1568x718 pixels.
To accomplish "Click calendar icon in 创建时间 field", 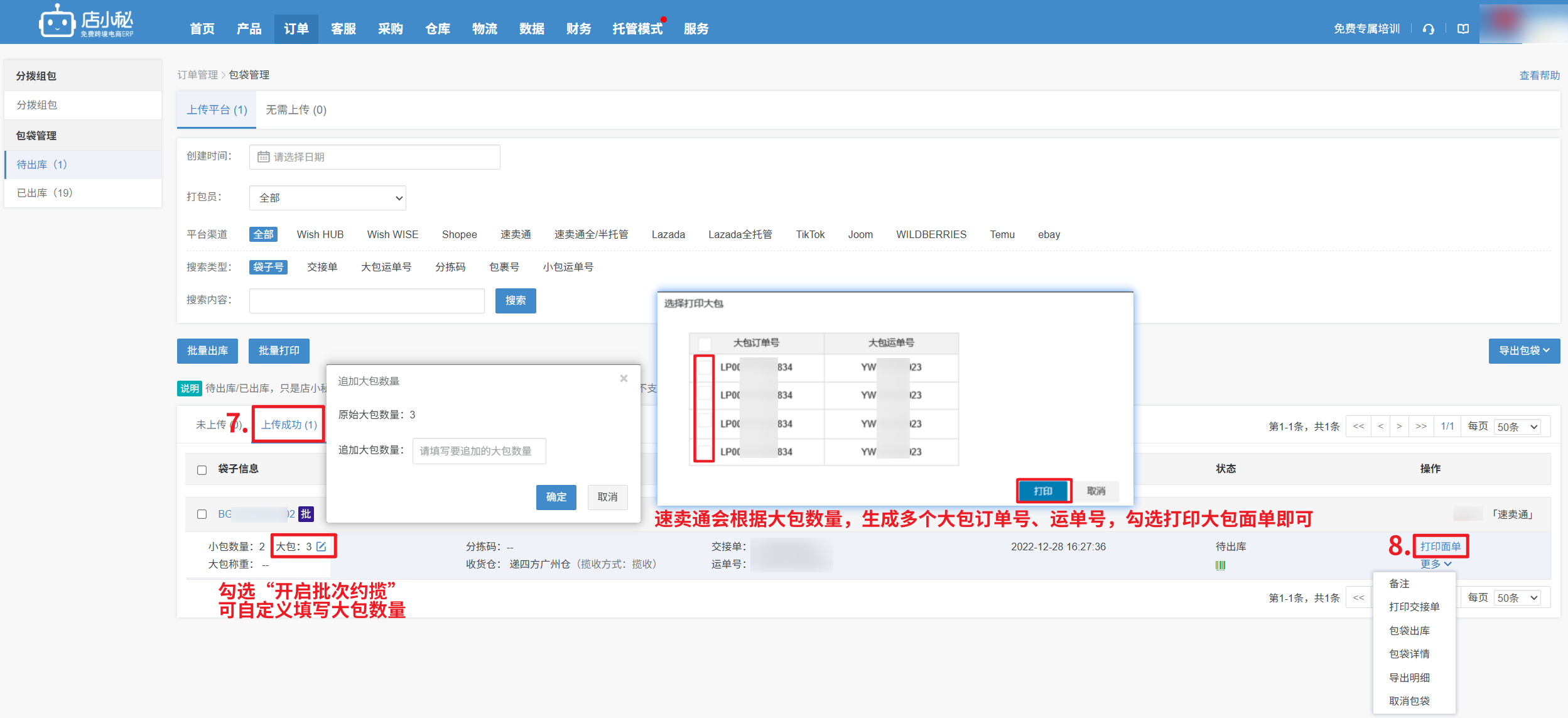I will tap(264, 157).
